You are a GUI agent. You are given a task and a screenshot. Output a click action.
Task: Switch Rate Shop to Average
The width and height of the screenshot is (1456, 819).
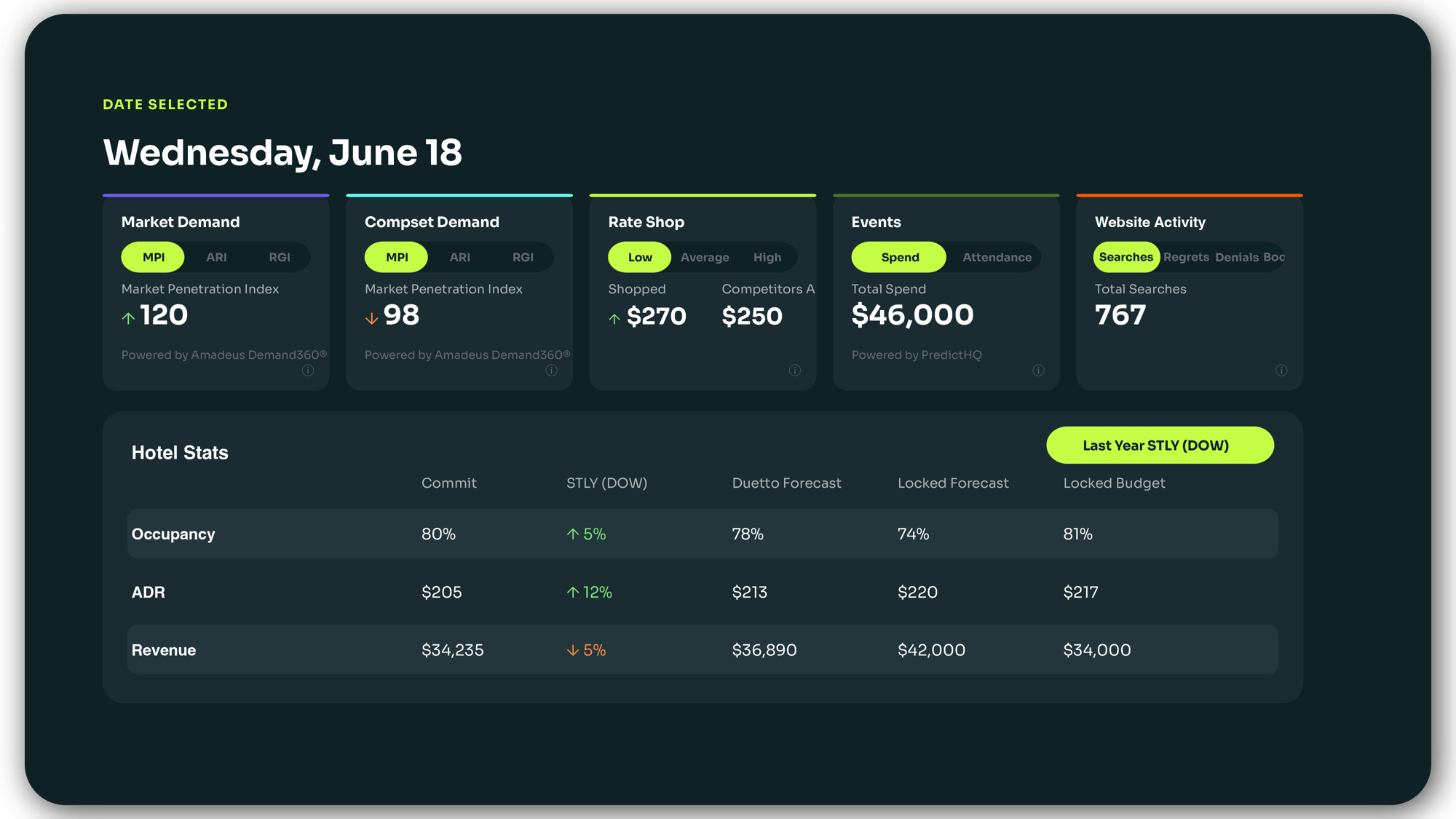click(705, 257)
